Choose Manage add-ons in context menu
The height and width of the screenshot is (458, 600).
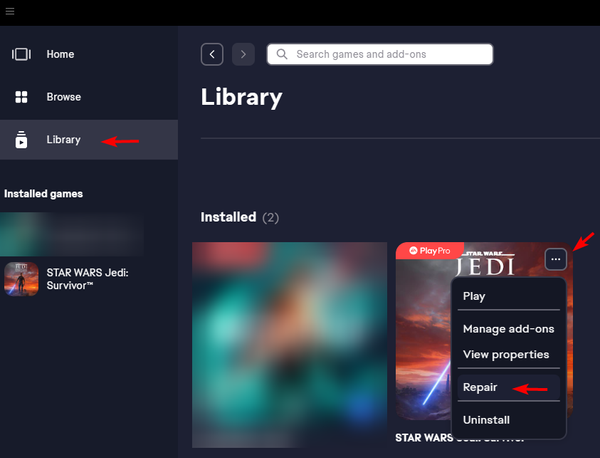[508, 329]
